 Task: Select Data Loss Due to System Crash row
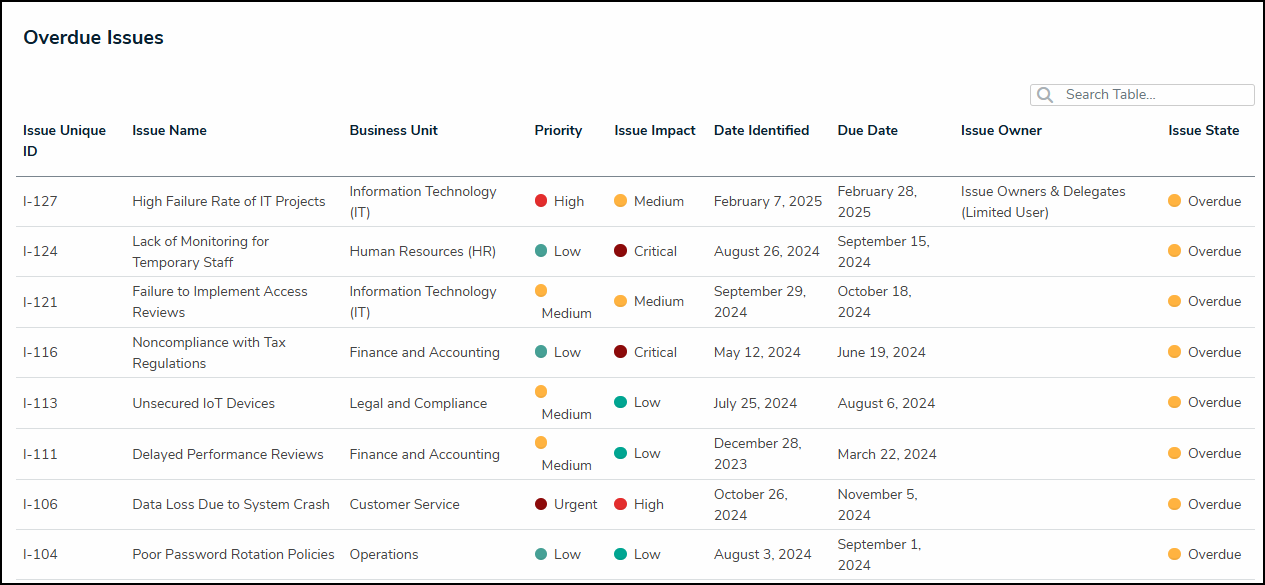point(230,504)
